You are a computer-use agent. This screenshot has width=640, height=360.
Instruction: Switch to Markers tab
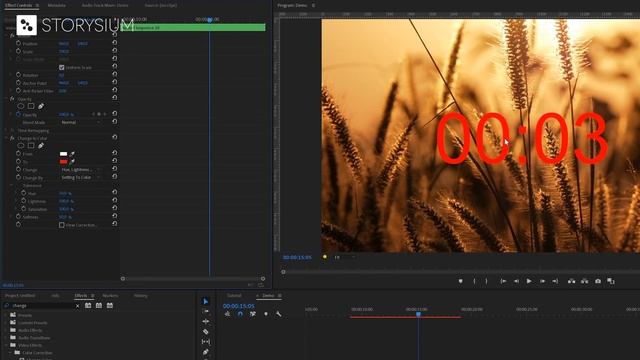(x=110, y=296)
